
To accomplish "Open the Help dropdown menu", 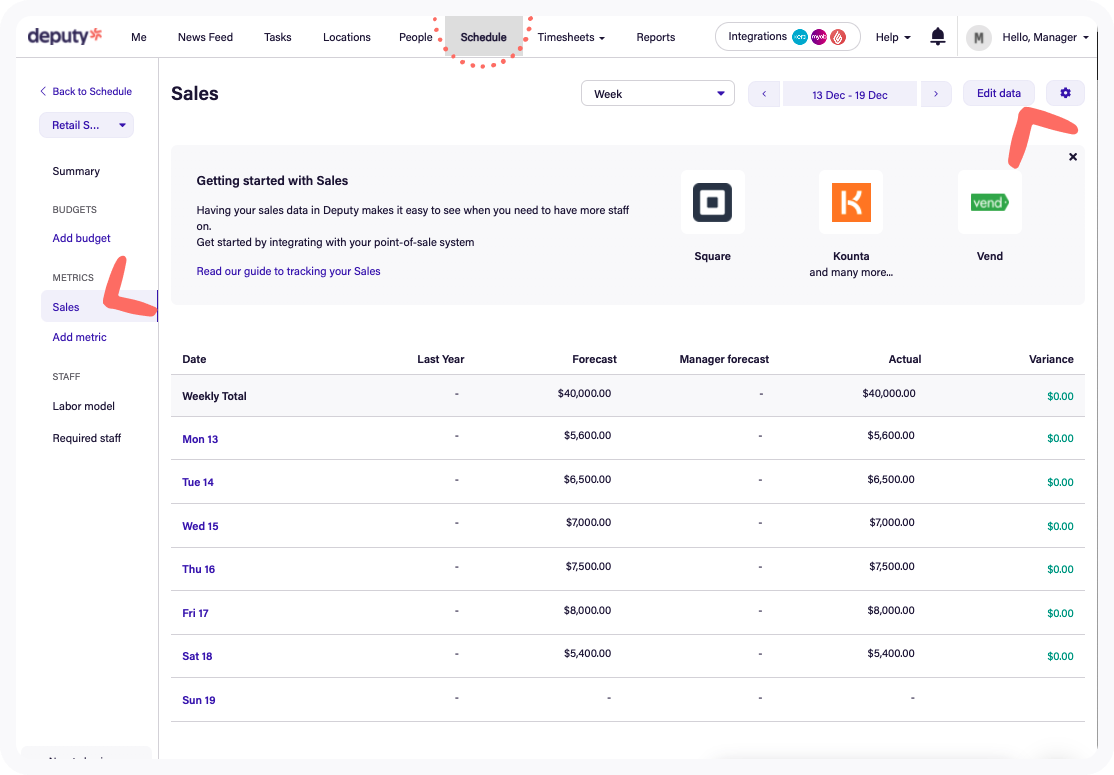I will pos(892,38).
